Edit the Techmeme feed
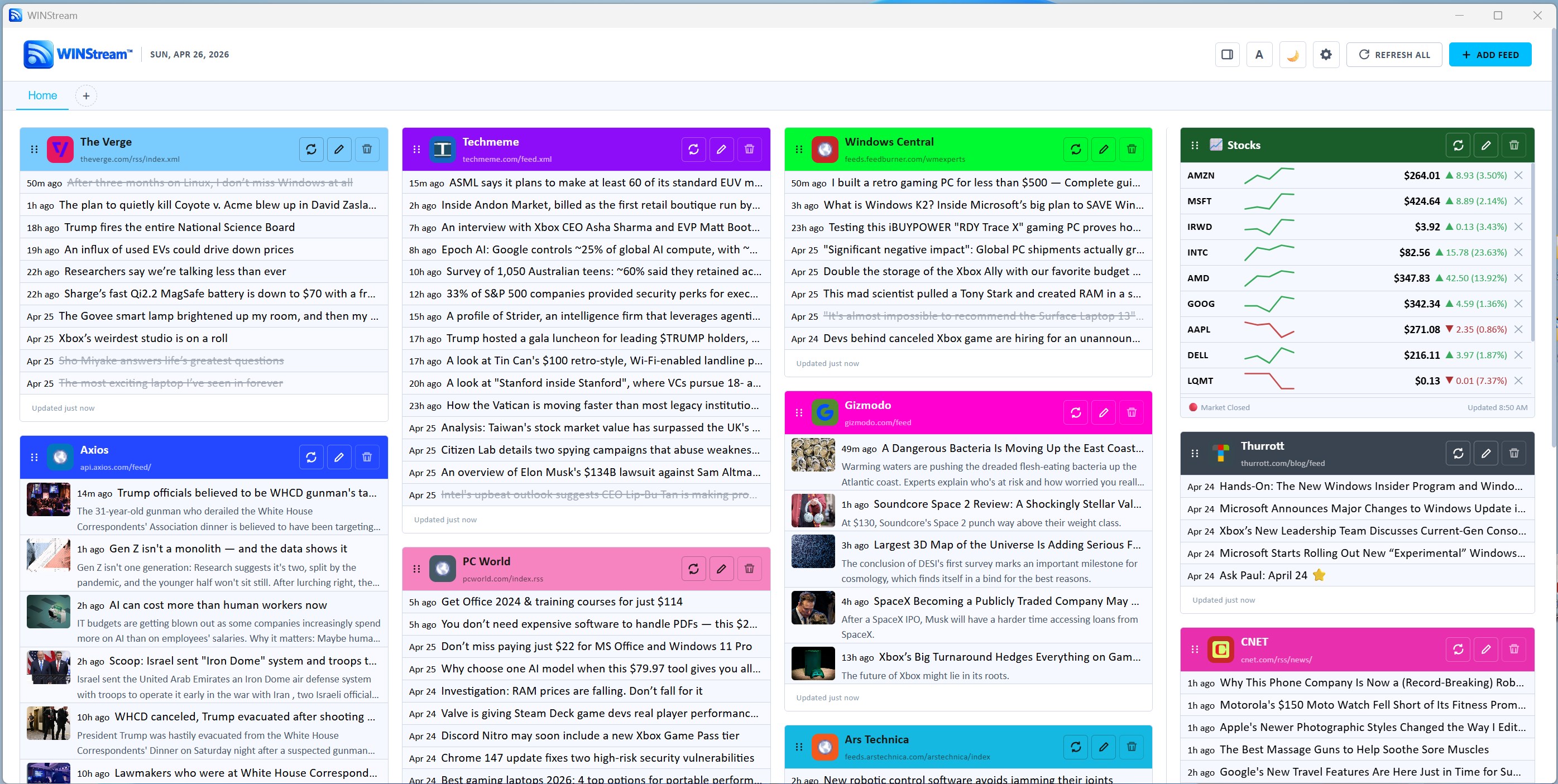This screenshot has width=1558, height=784. tap(722, 150)
